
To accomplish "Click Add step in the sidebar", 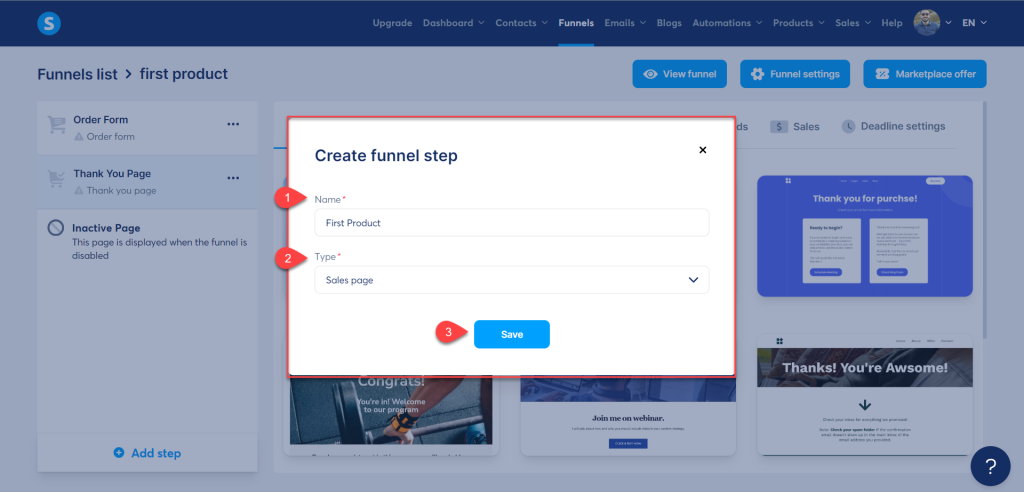I will click(x=147, y=453).
